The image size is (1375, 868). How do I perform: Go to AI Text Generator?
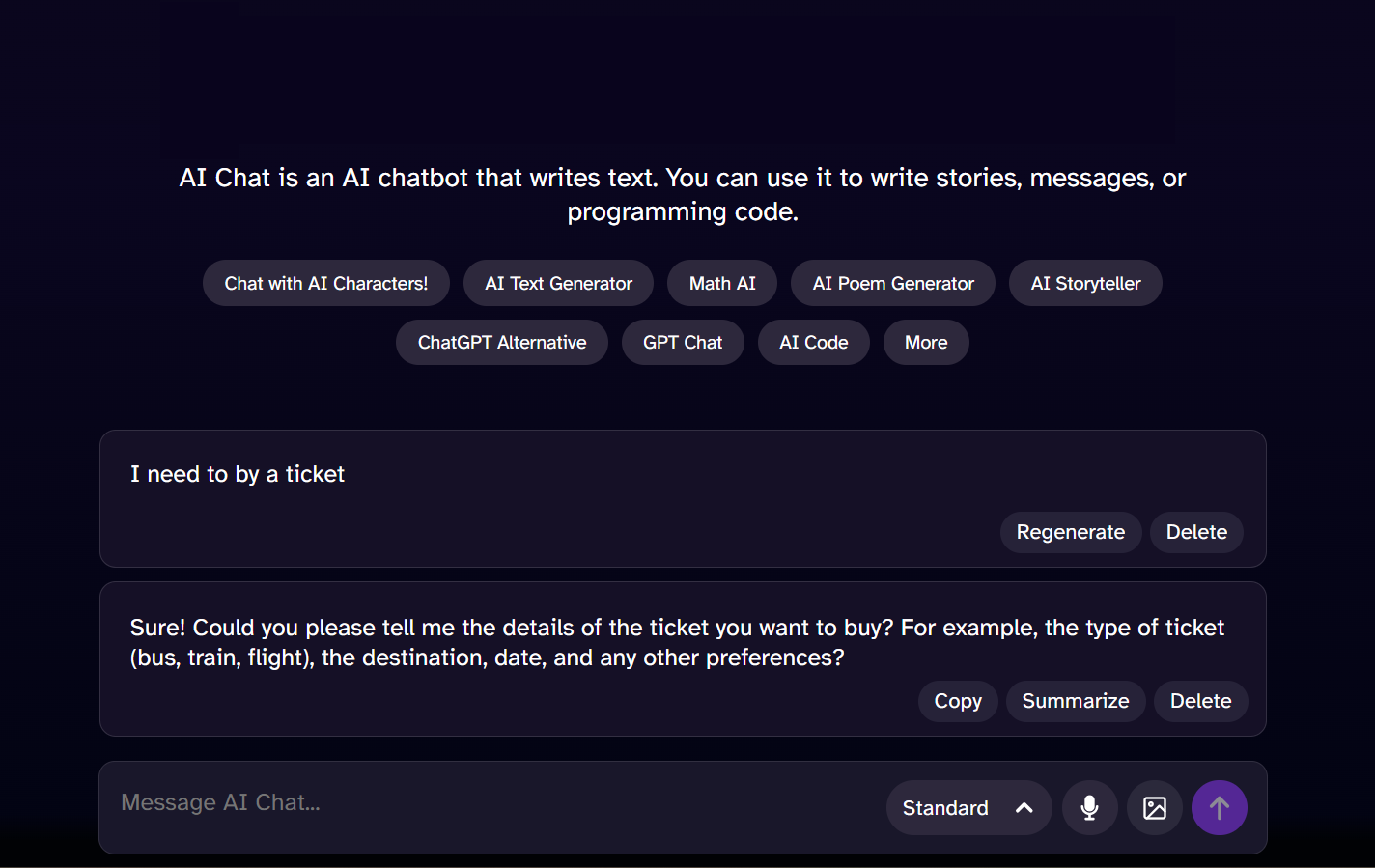[x=558, y=284]
